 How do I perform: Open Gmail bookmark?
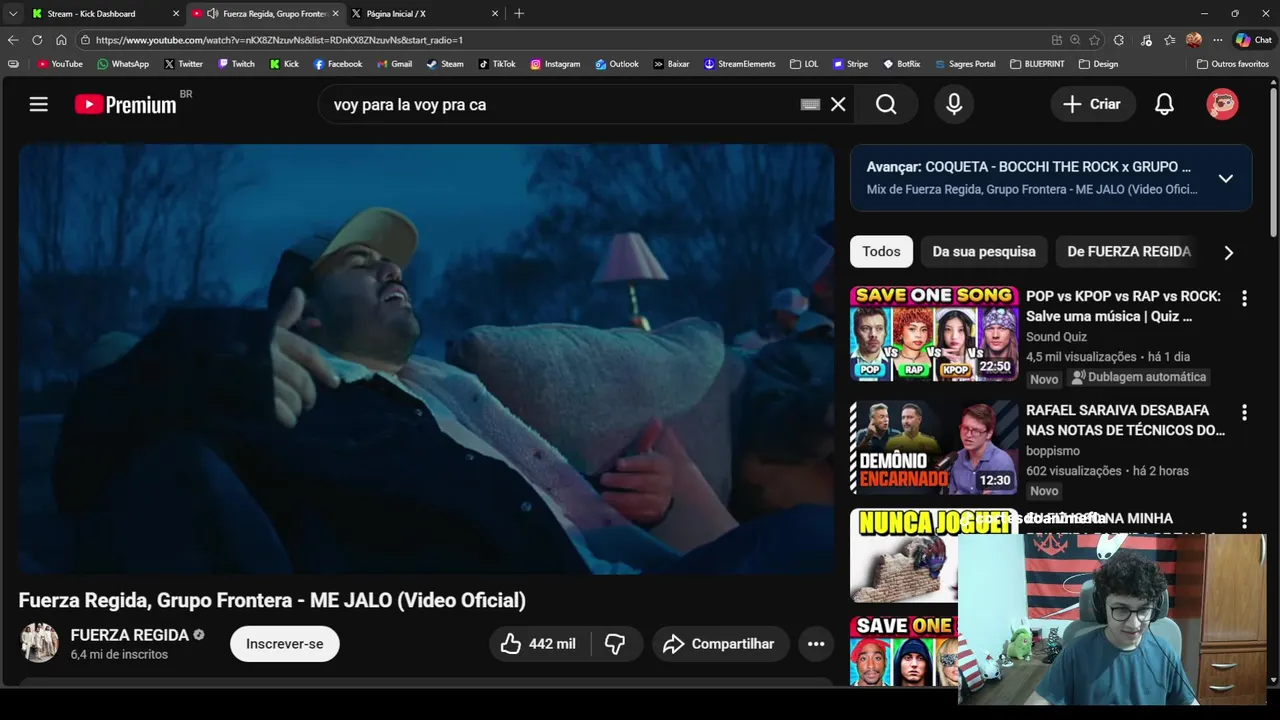394,64
